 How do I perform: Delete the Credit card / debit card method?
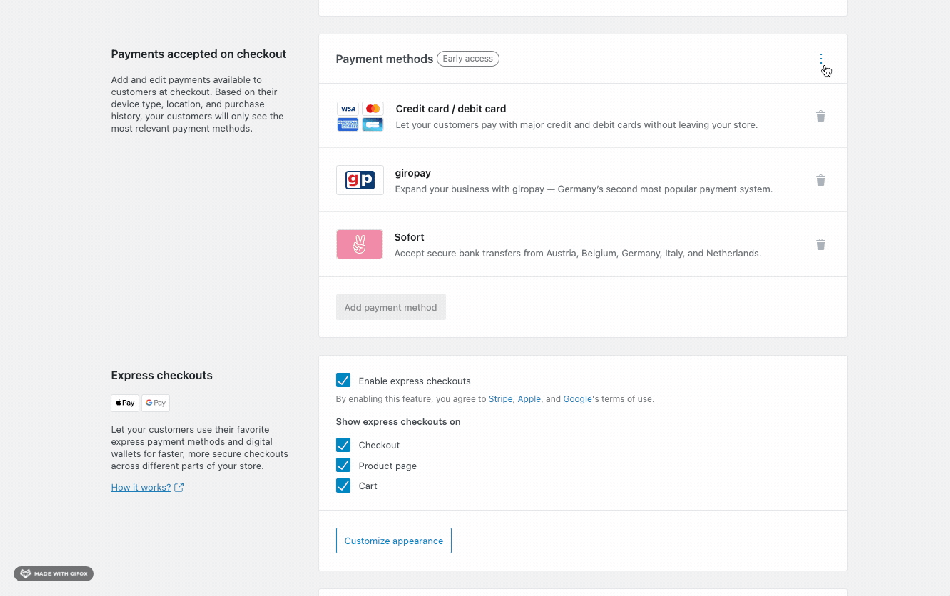click(x=820, y=116)
